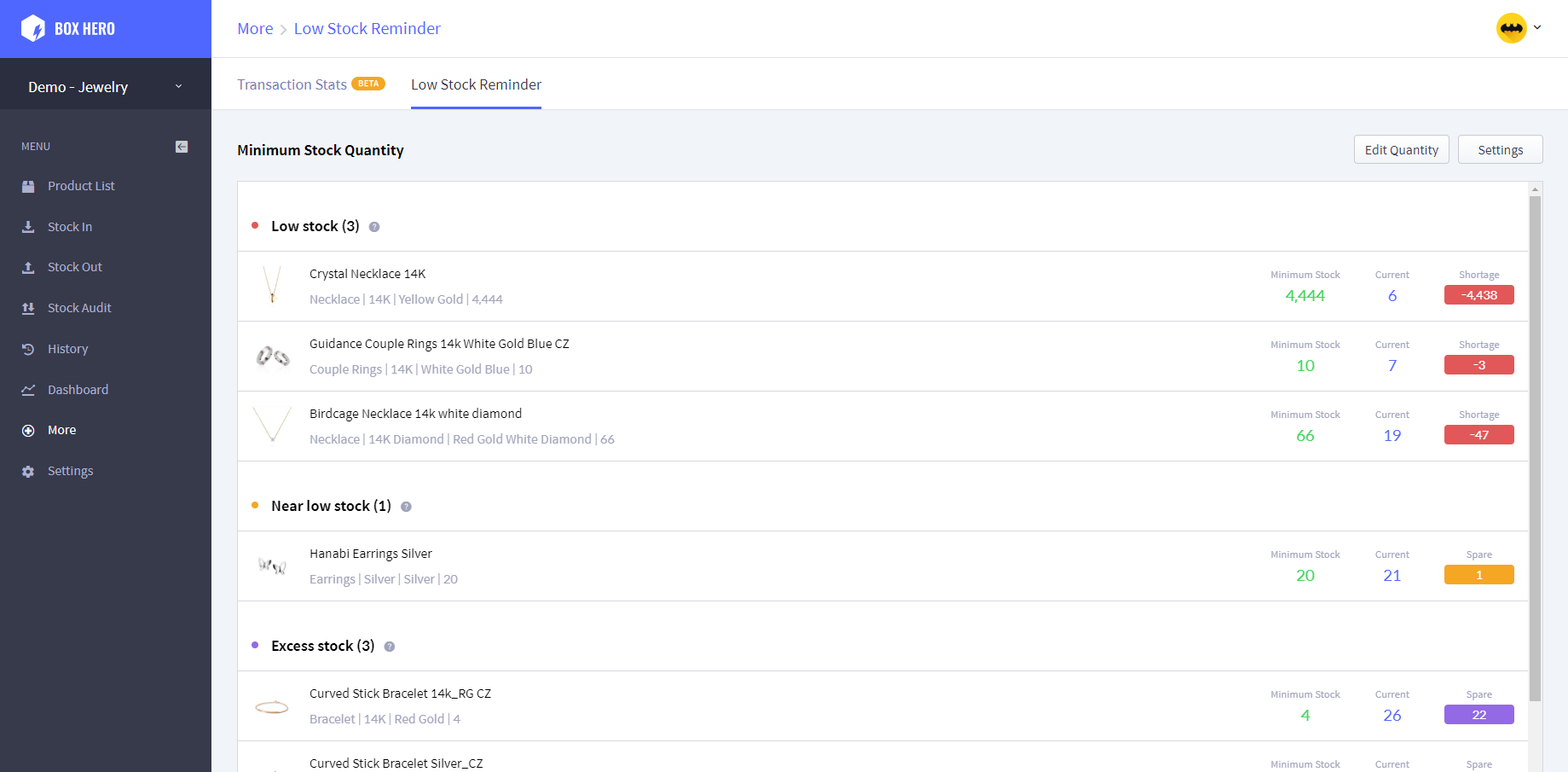The height and width of the screenshot is (772, 1568).
Task: Click help icon next to Low stock
Action: 374,227
